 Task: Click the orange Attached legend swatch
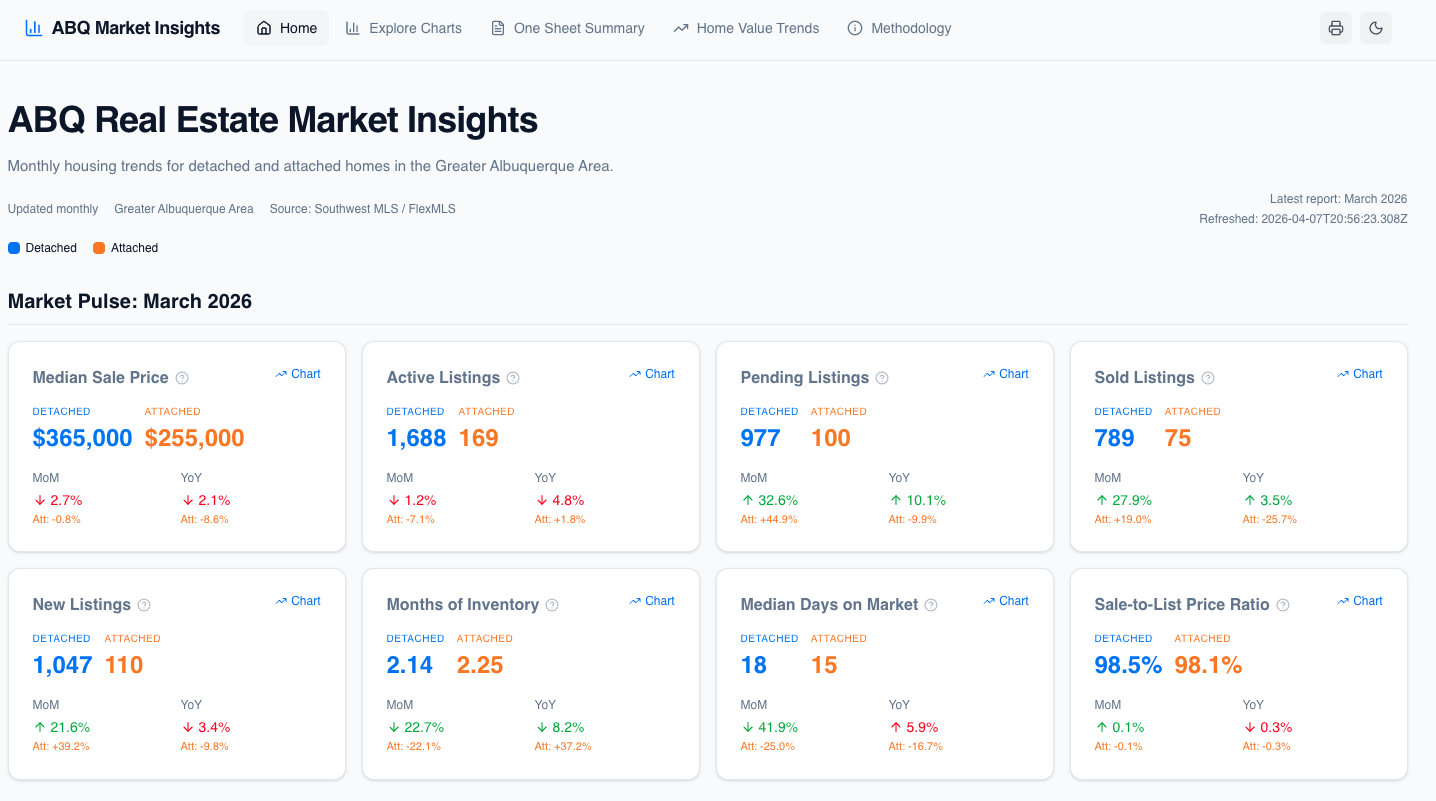point(99,248)
